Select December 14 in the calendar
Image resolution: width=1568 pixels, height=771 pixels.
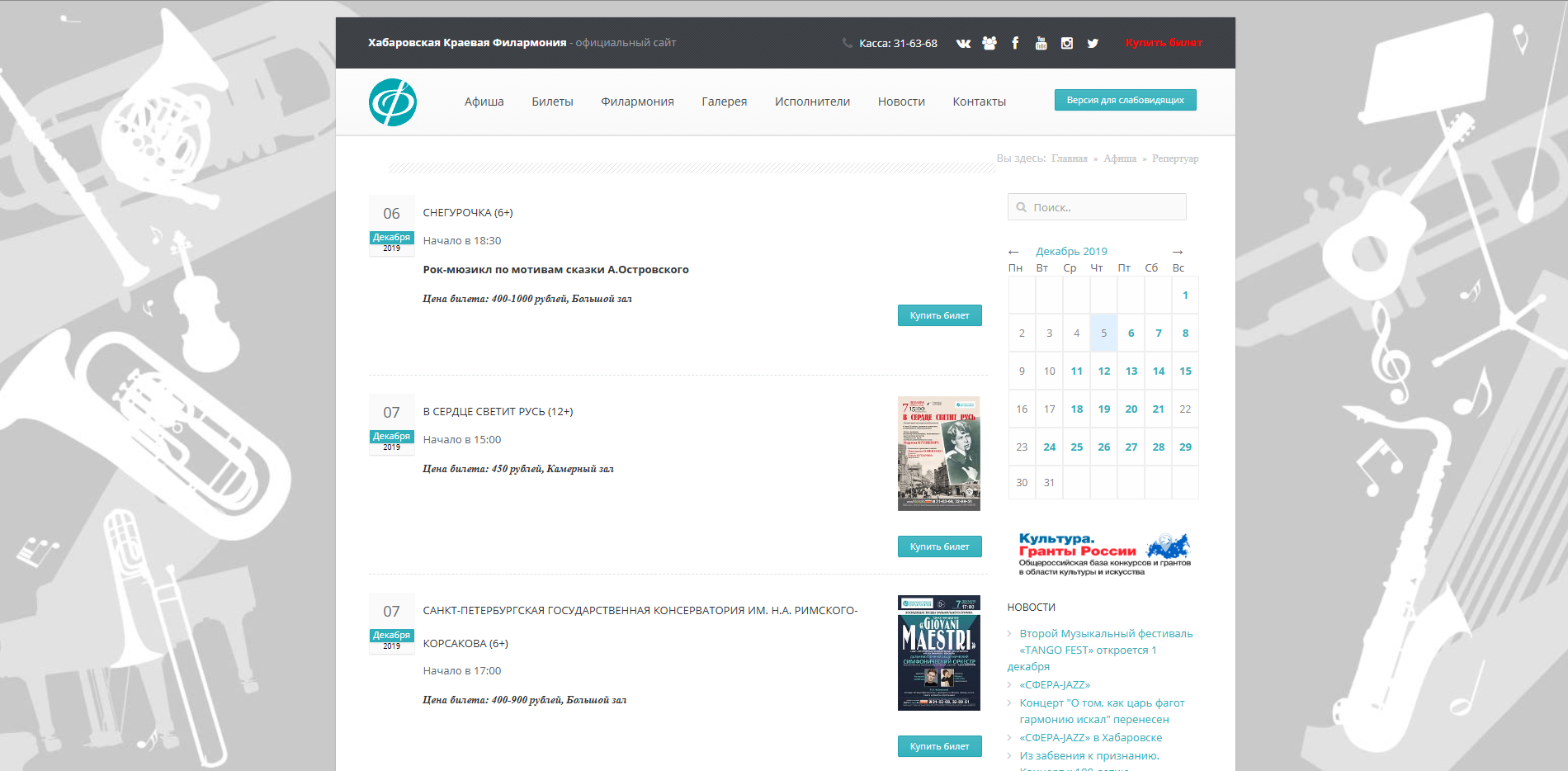pyautogui.click(x=1158, y=371)
